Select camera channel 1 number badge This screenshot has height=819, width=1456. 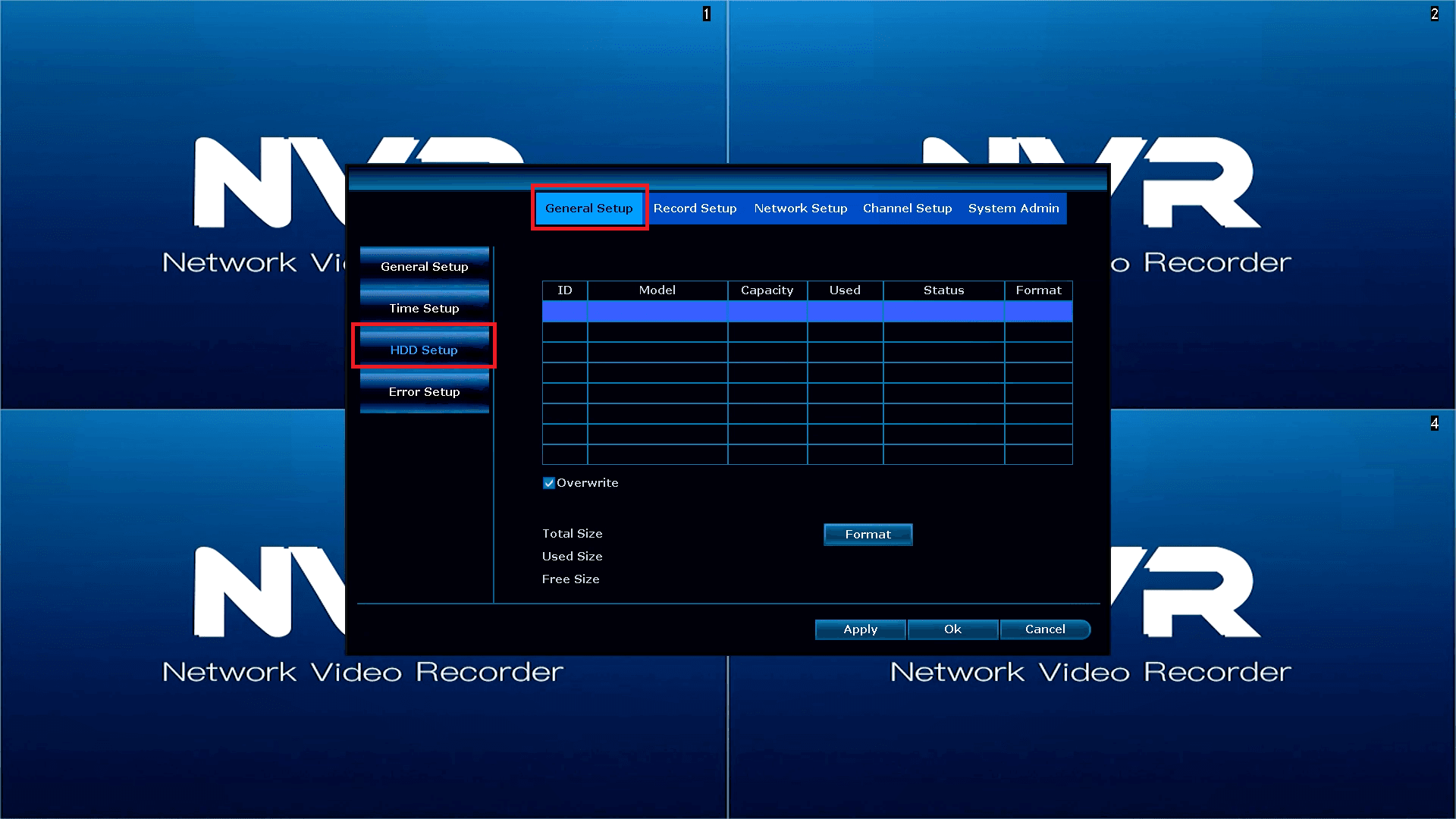[707, 14]
